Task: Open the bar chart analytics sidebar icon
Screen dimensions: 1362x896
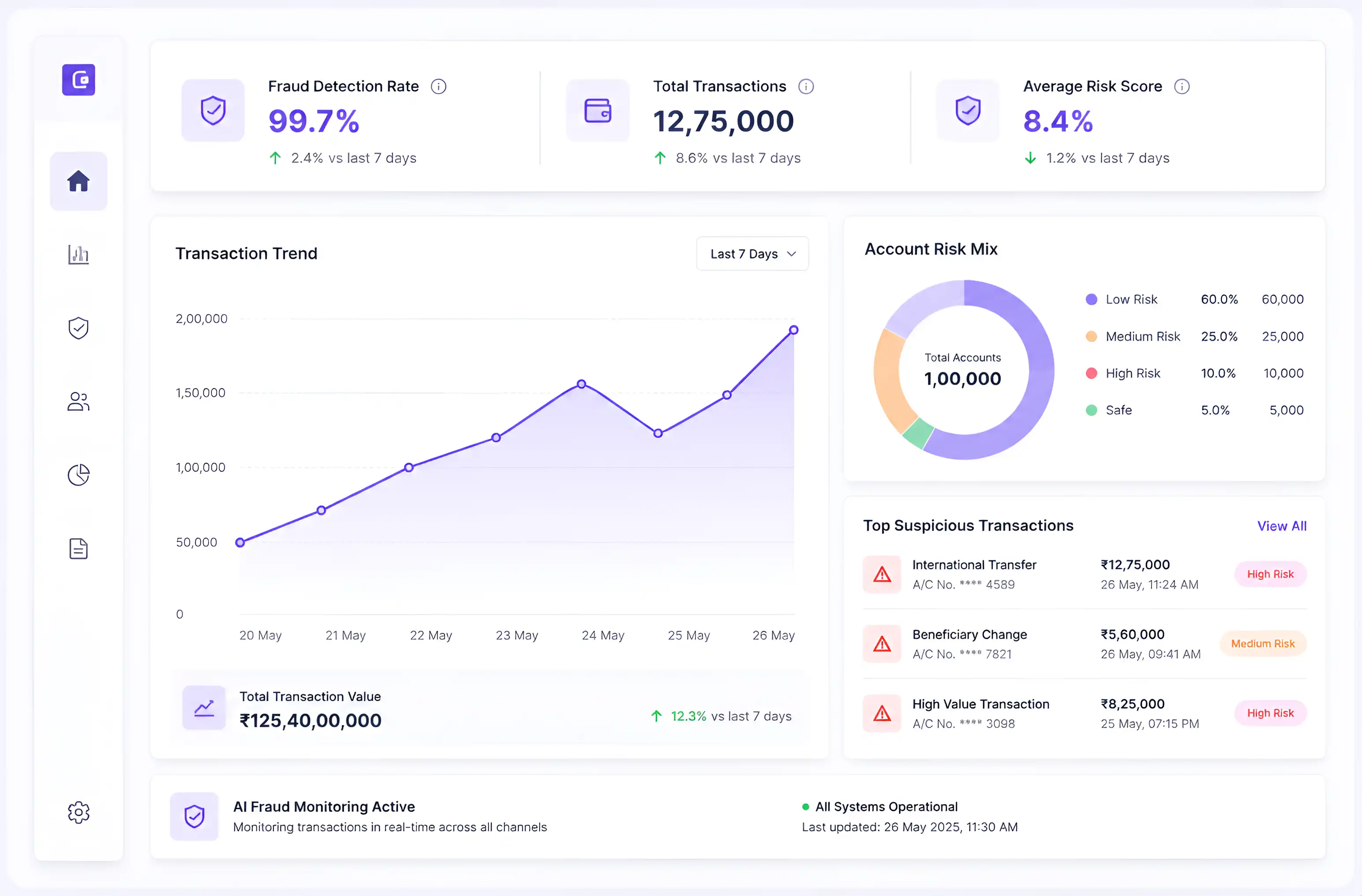Action: pos(78,254)
